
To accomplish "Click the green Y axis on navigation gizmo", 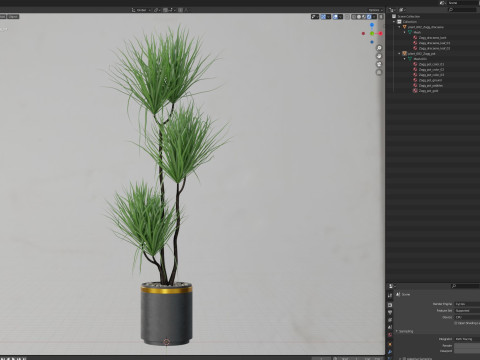I will click(372, 33).
